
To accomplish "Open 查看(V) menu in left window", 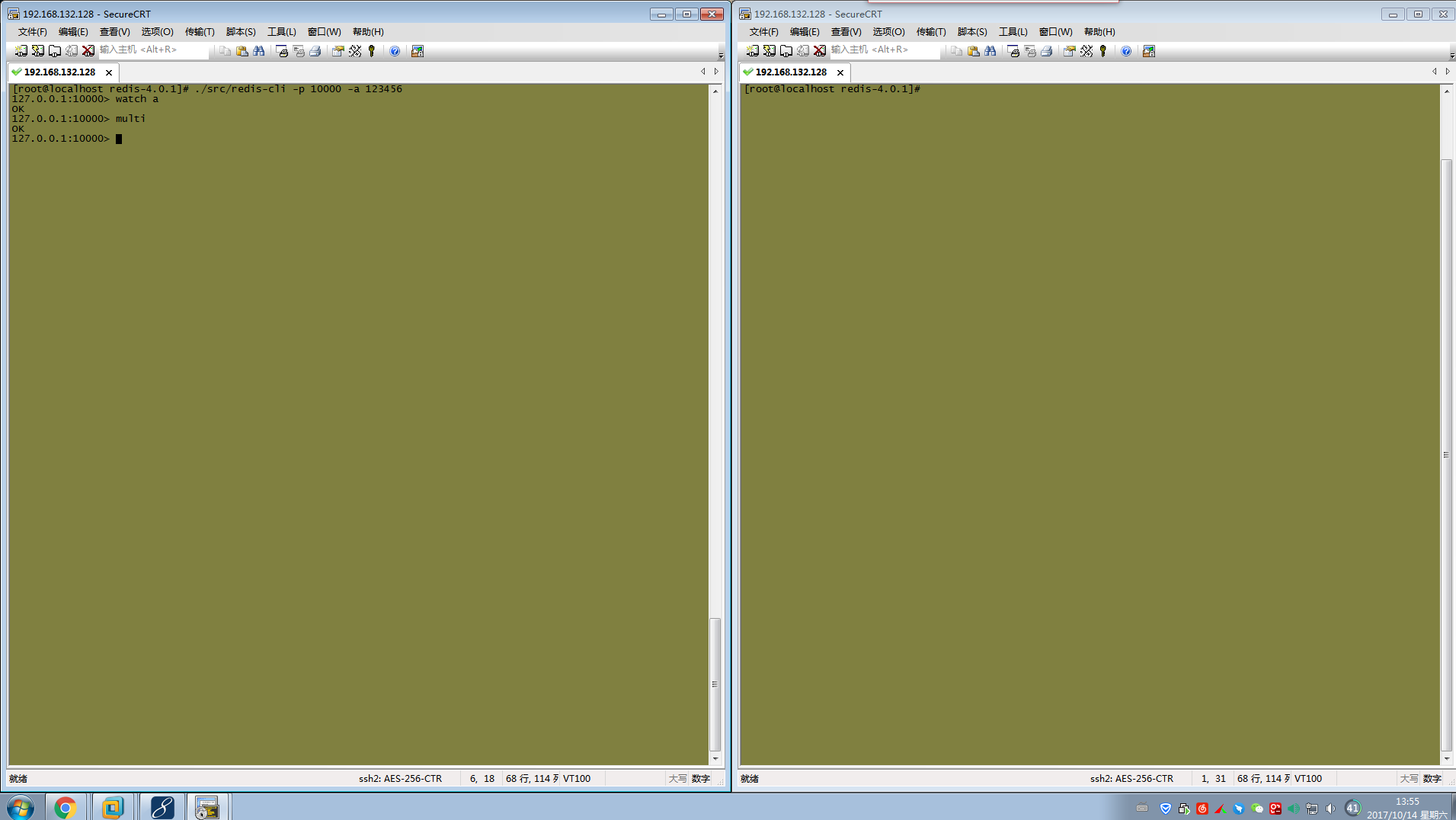I will (114, 32).
